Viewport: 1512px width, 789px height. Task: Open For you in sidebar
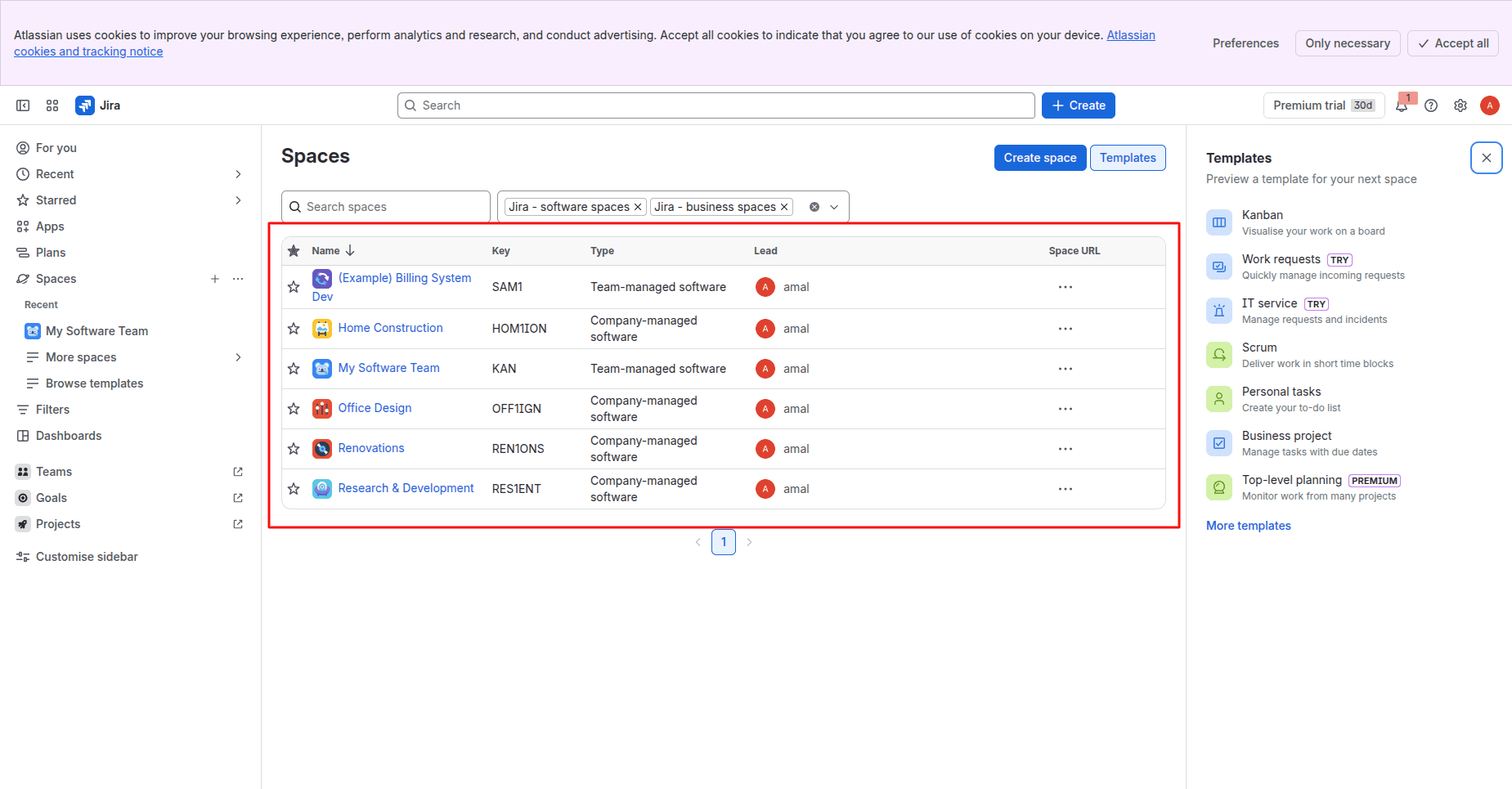pyautogui.click(x=130, y=148)
